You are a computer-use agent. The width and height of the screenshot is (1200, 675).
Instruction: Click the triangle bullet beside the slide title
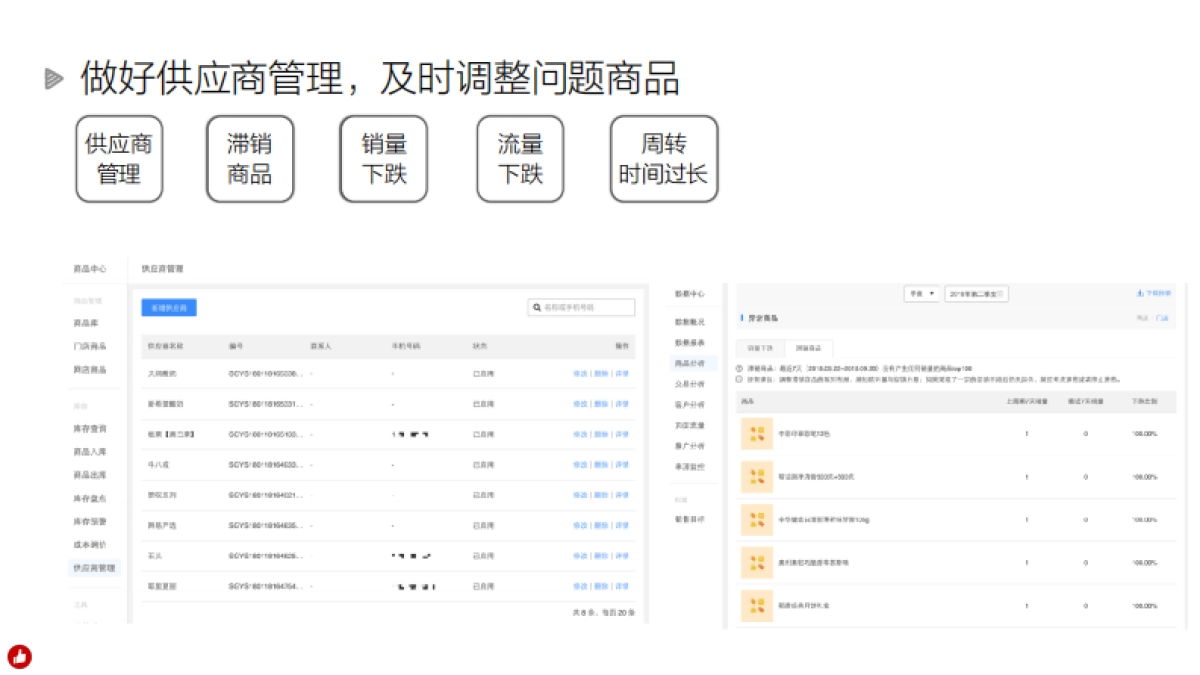pyautogui.click(x=54, y=80)
